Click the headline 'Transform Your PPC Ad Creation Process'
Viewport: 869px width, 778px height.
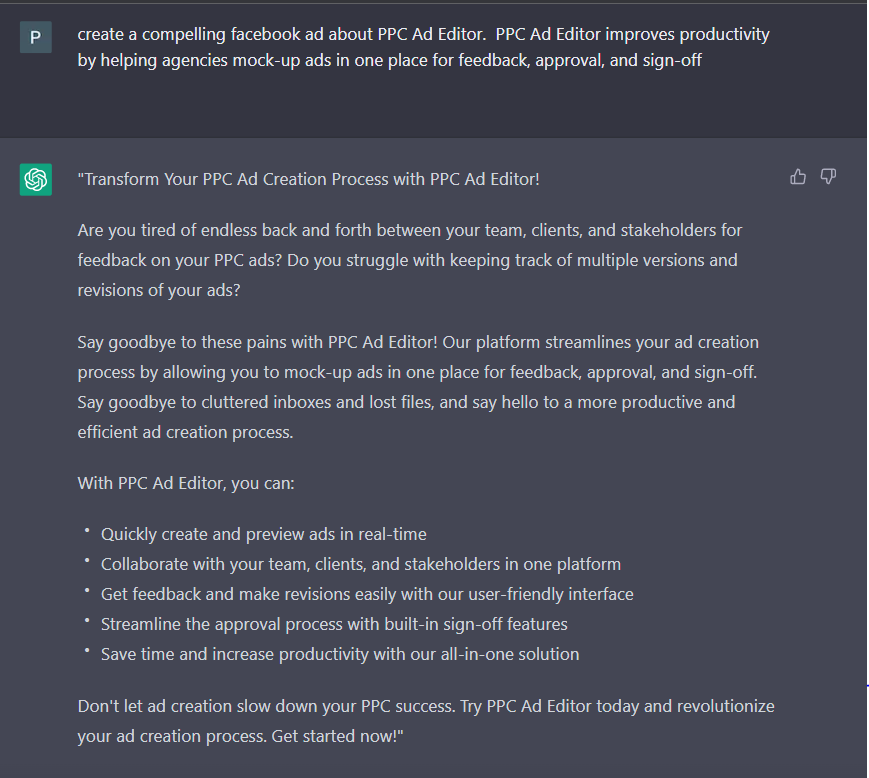point(308,179)
